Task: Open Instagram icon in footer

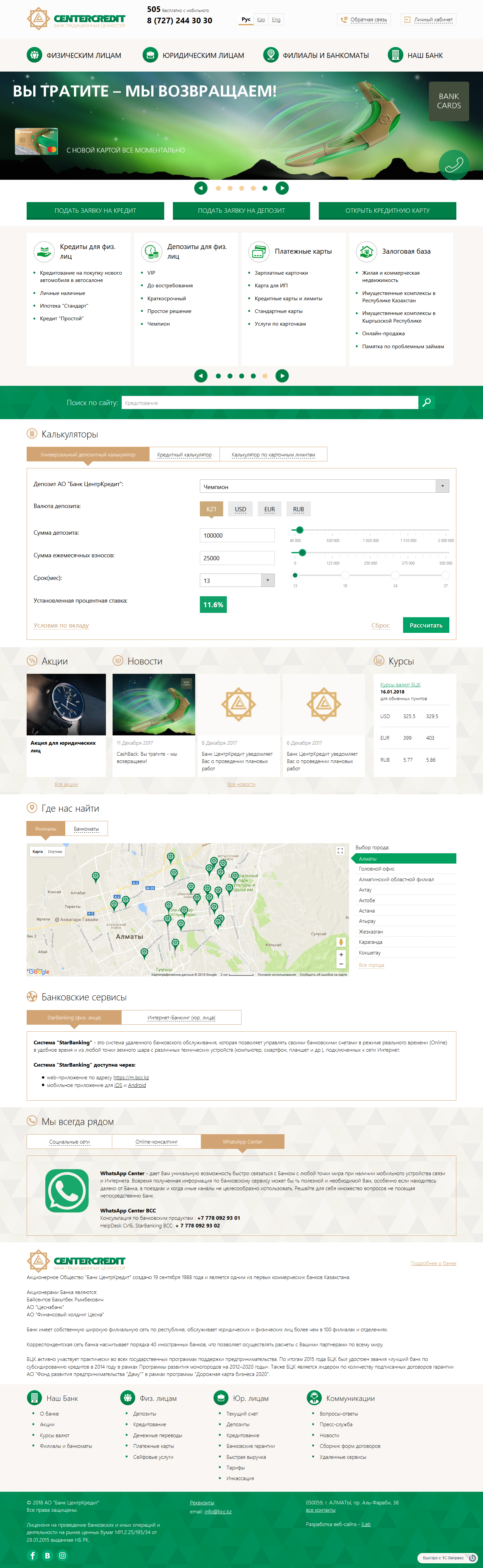Action: 62,1555
